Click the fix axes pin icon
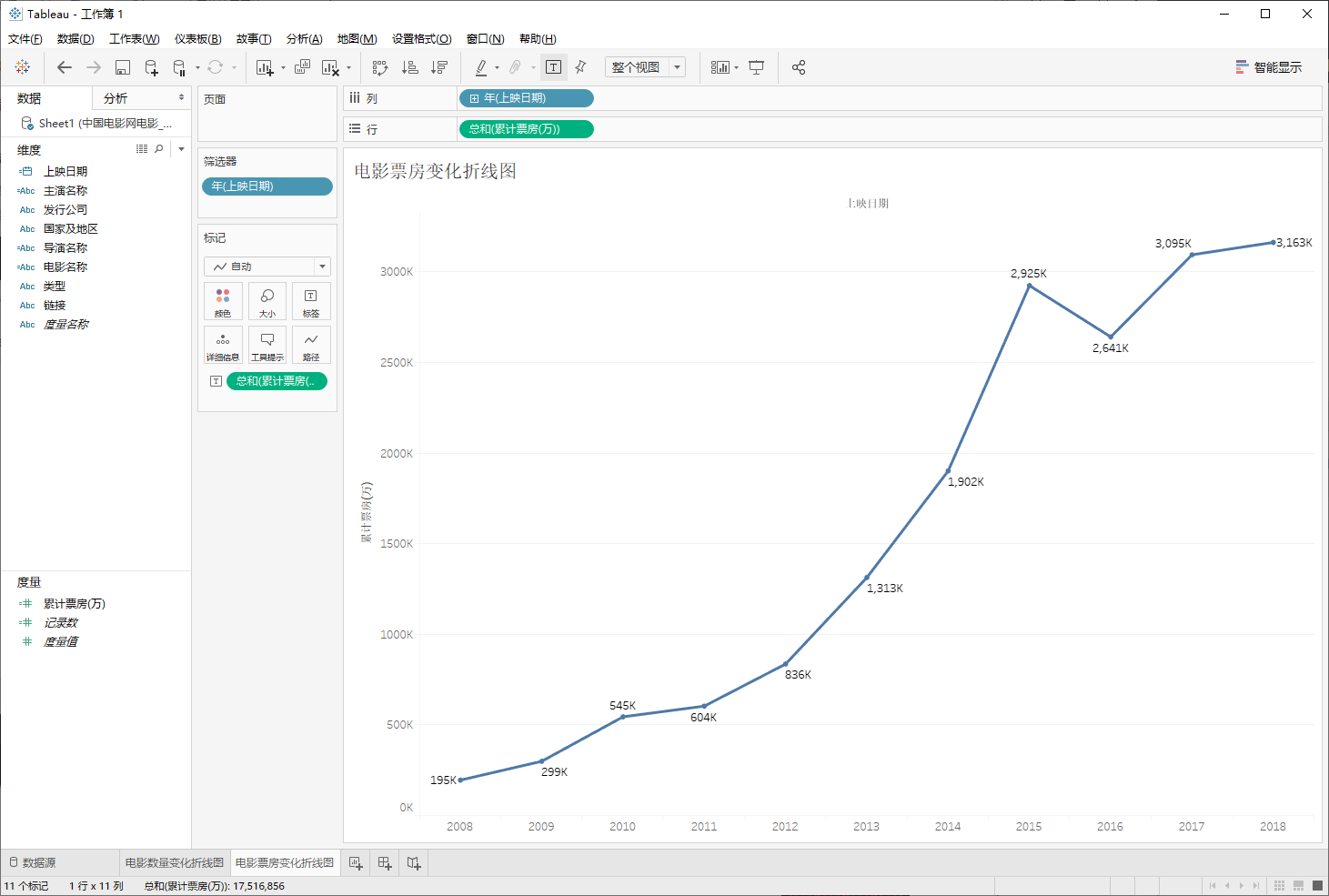1329x896 pixels. pos(581,67)
